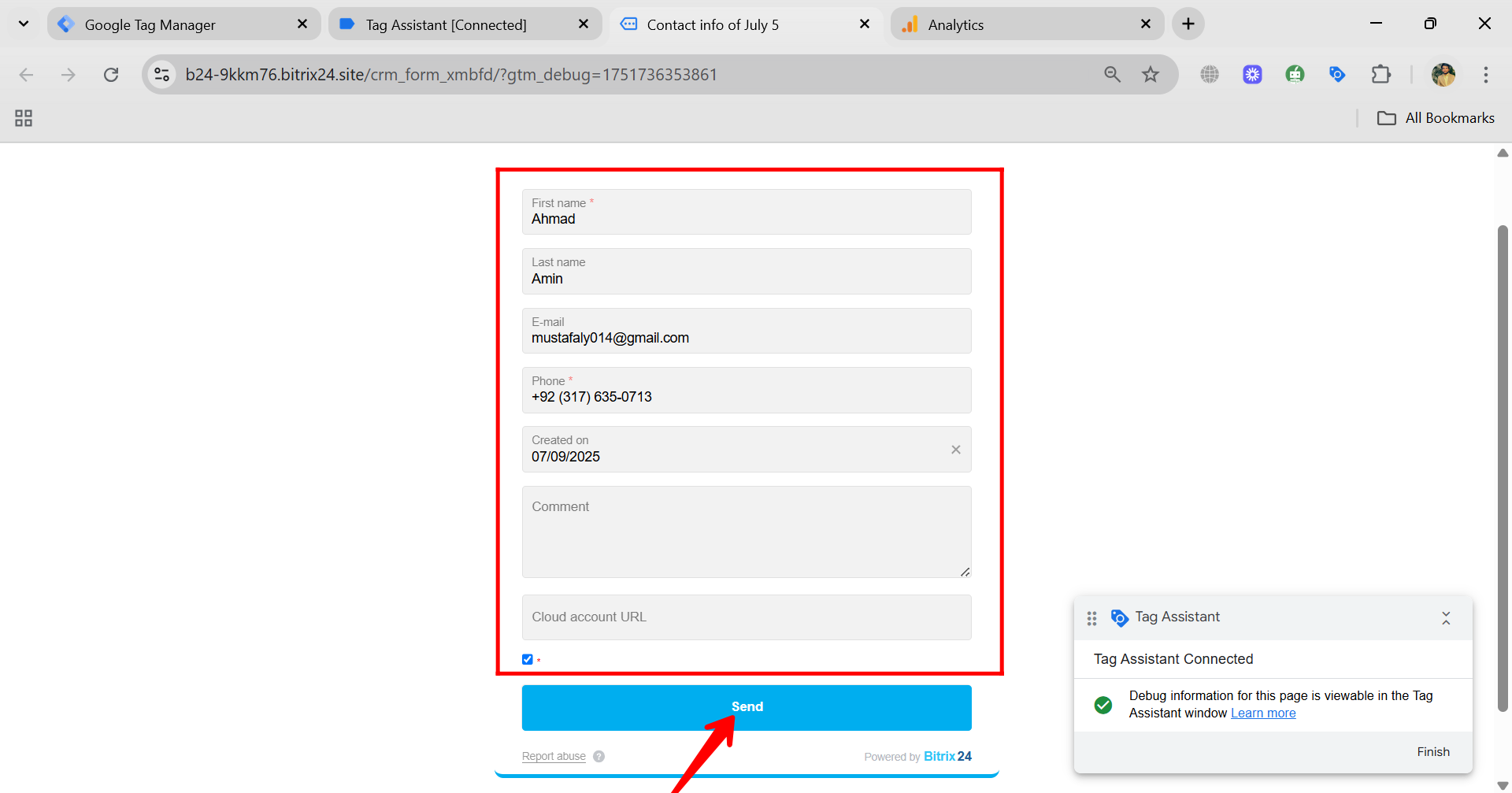Collapse the Tag Assistant panel
Screen dimensions: 1512x793
click(x=1446, y=618)
